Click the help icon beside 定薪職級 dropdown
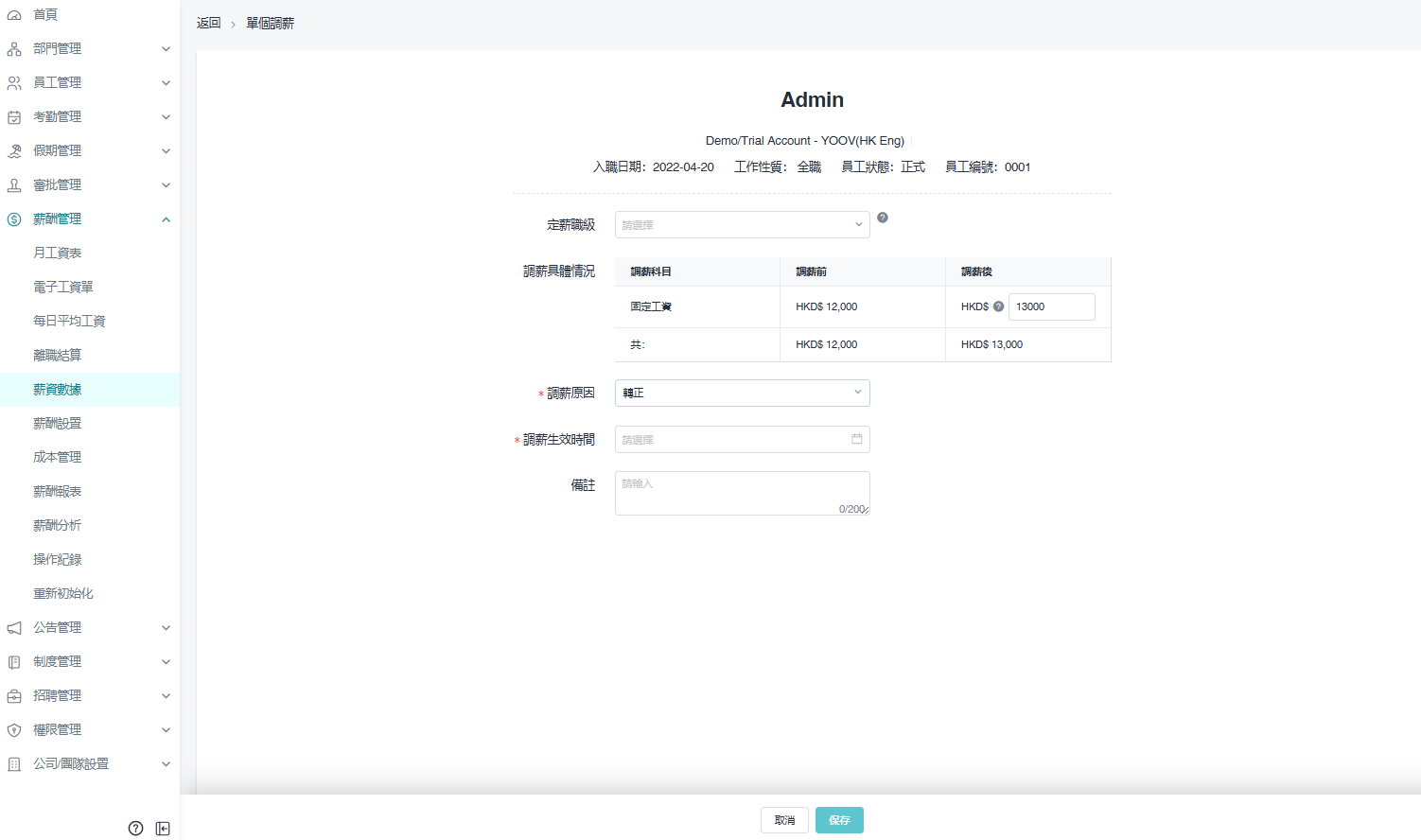 pyautogui.click(x=882, y=218)
